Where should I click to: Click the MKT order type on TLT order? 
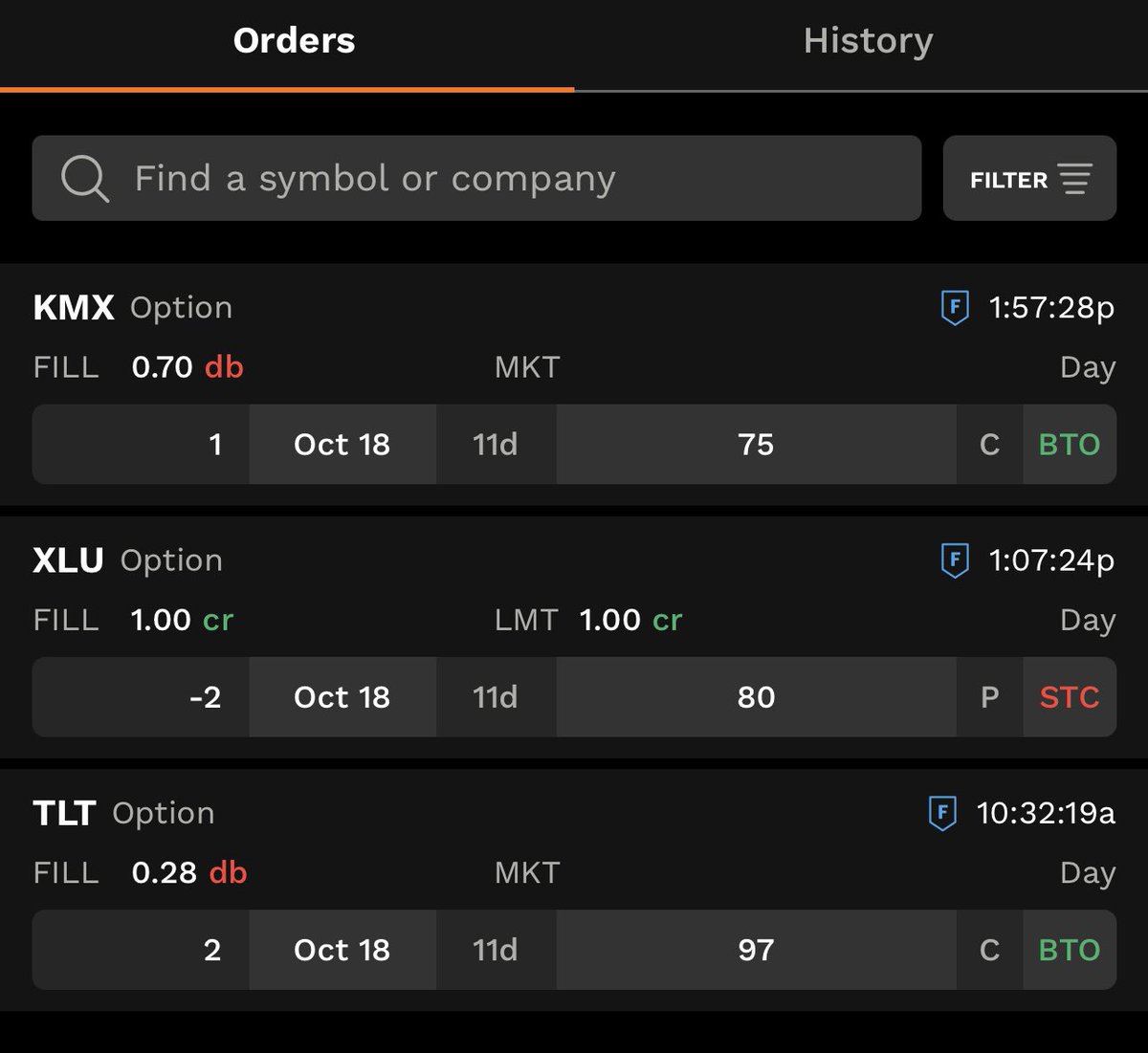point(527,872)
